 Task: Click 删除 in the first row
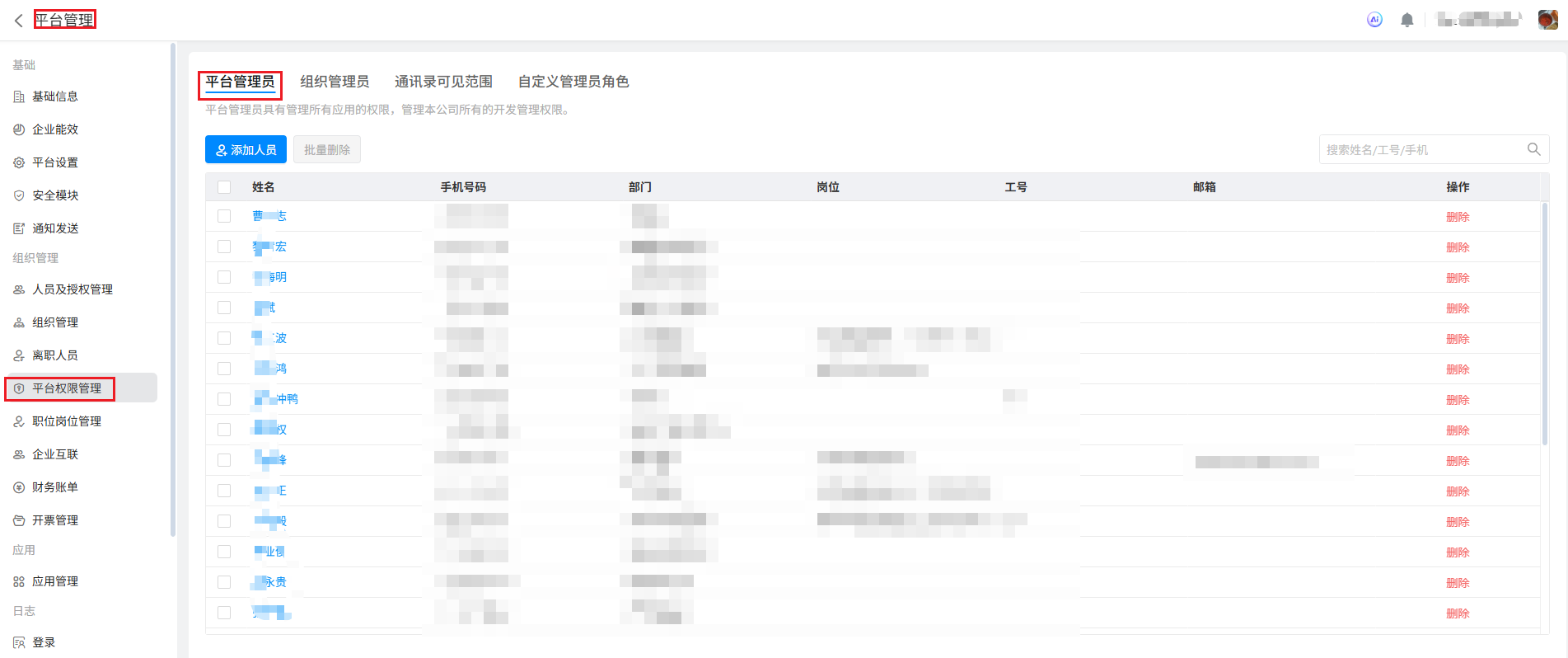[1458, 217]
